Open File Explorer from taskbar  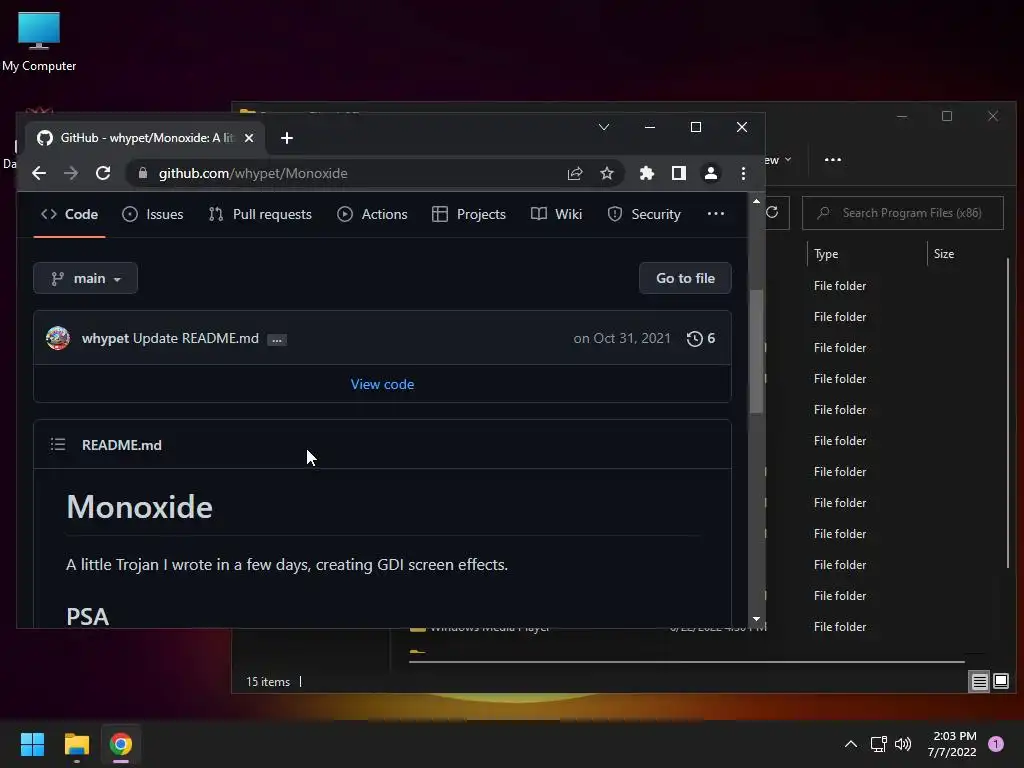(76, 744)
